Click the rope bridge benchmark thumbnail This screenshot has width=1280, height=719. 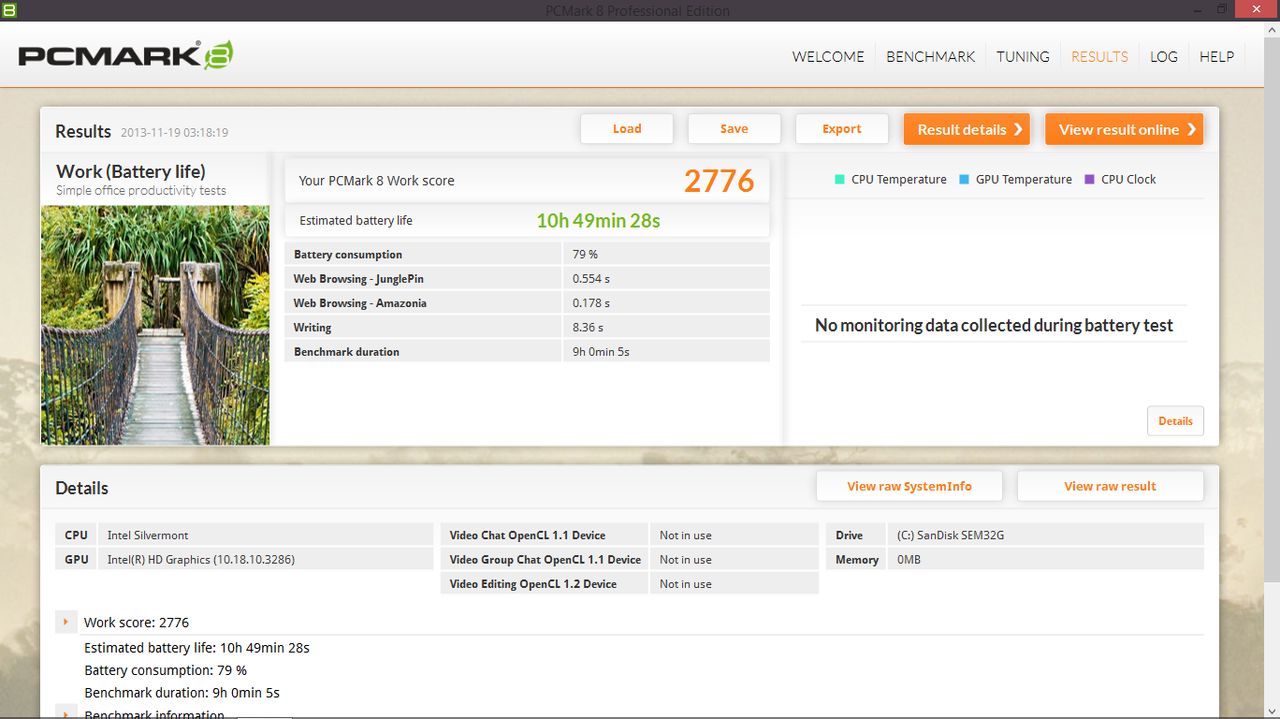(155, 325)
